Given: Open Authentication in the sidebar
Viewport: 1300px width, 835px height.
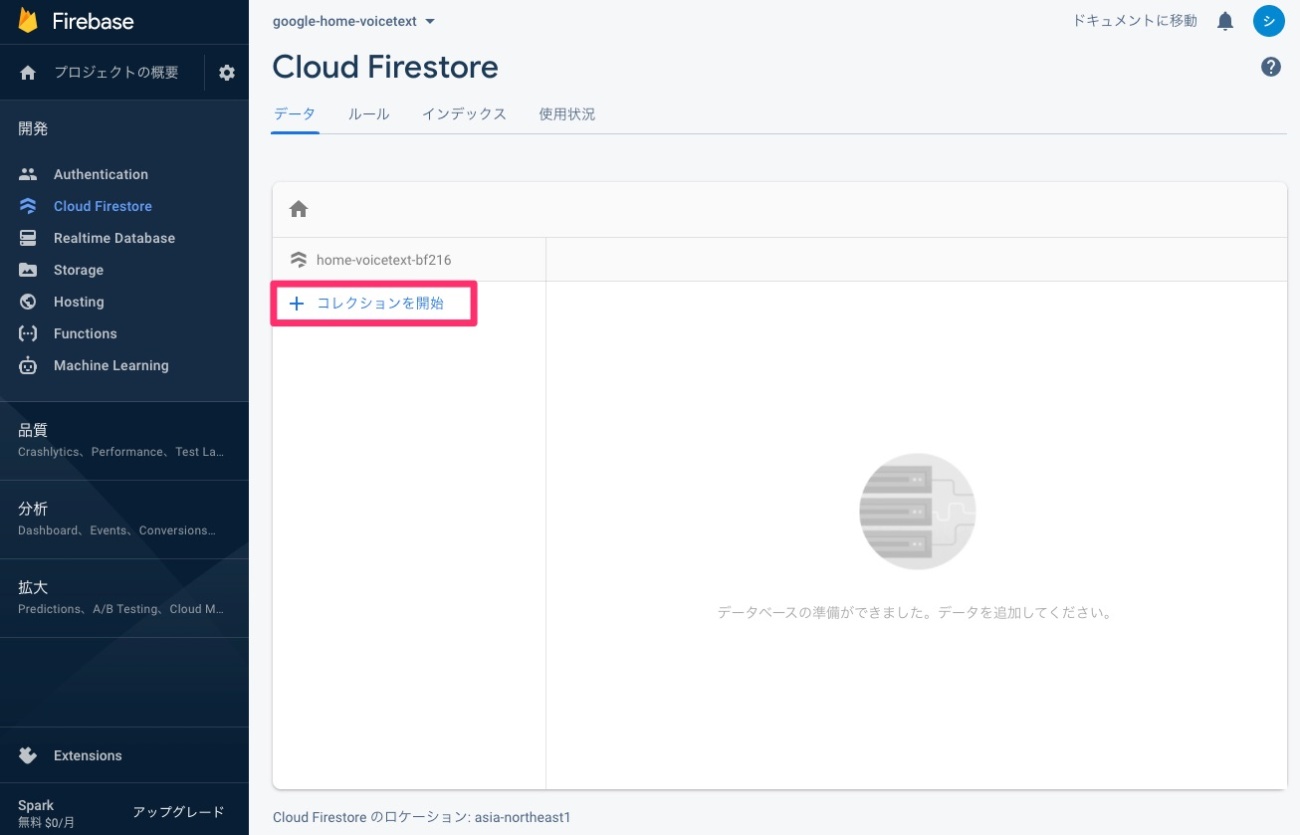Looking at the screenshot, I should click(101, 174).
